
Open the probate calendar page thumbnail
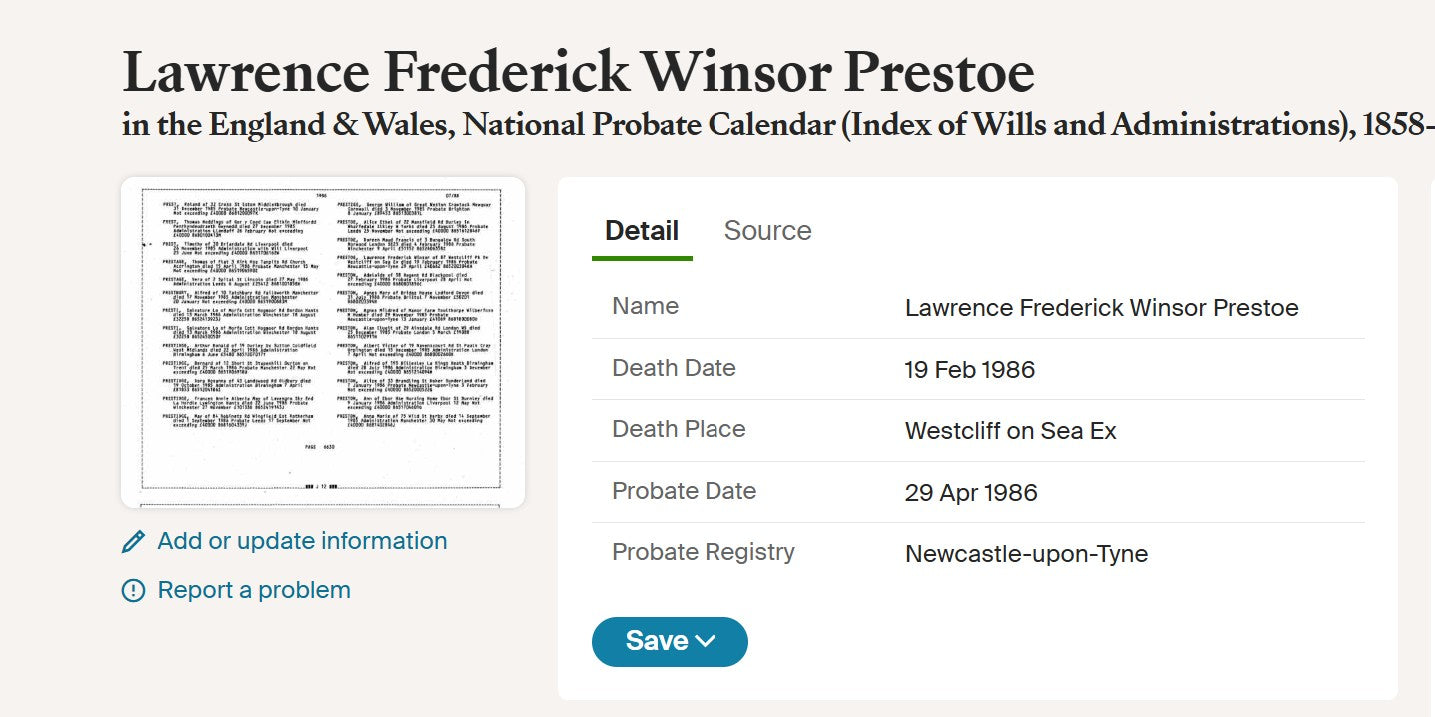pos(323,342)
